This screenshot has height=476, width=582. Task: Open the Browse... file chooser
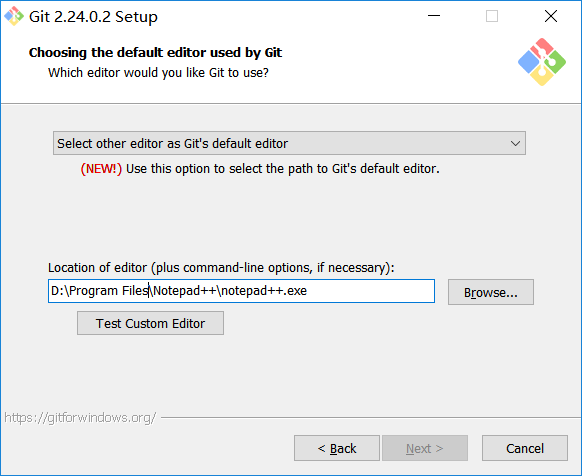click(491, 292)
